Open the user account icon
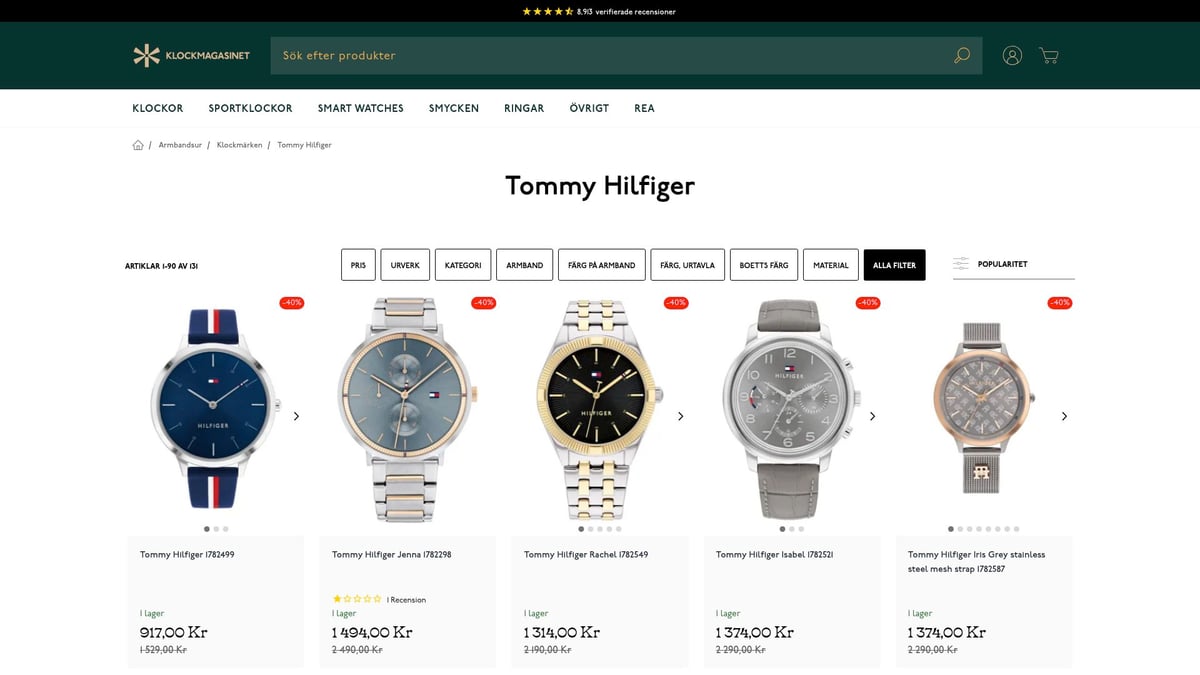Viewport: 1200px width, 675px height. 1012,55
